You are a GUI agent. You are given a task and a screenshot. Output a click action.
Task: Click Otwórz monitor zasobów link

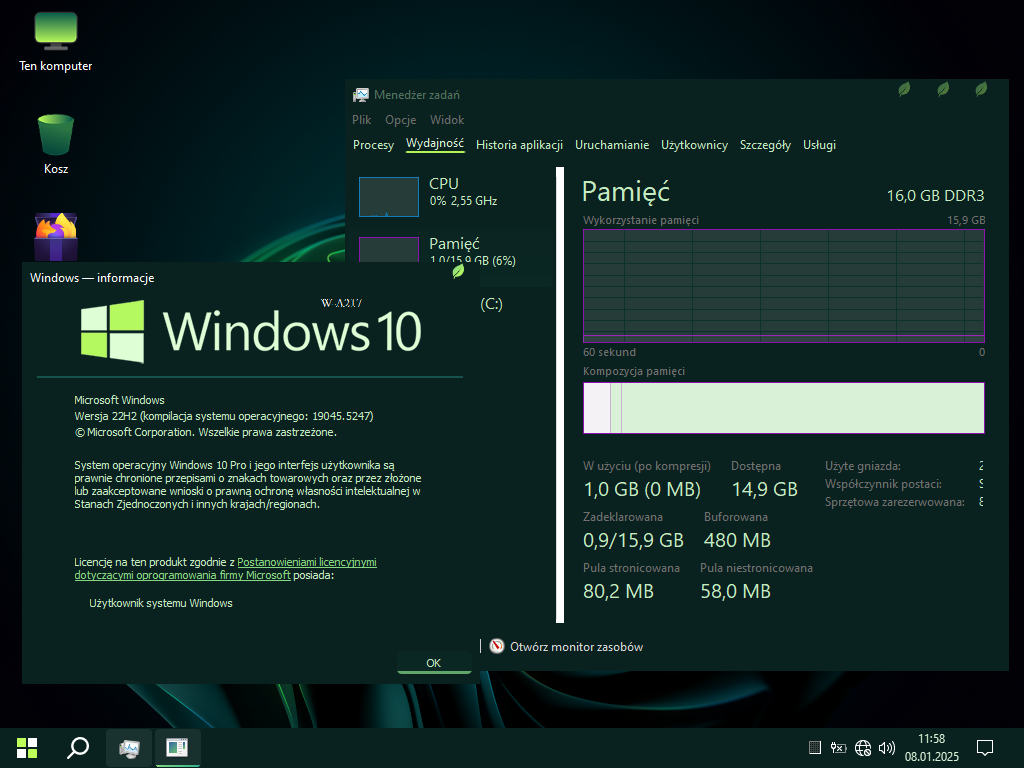point(576,647)
